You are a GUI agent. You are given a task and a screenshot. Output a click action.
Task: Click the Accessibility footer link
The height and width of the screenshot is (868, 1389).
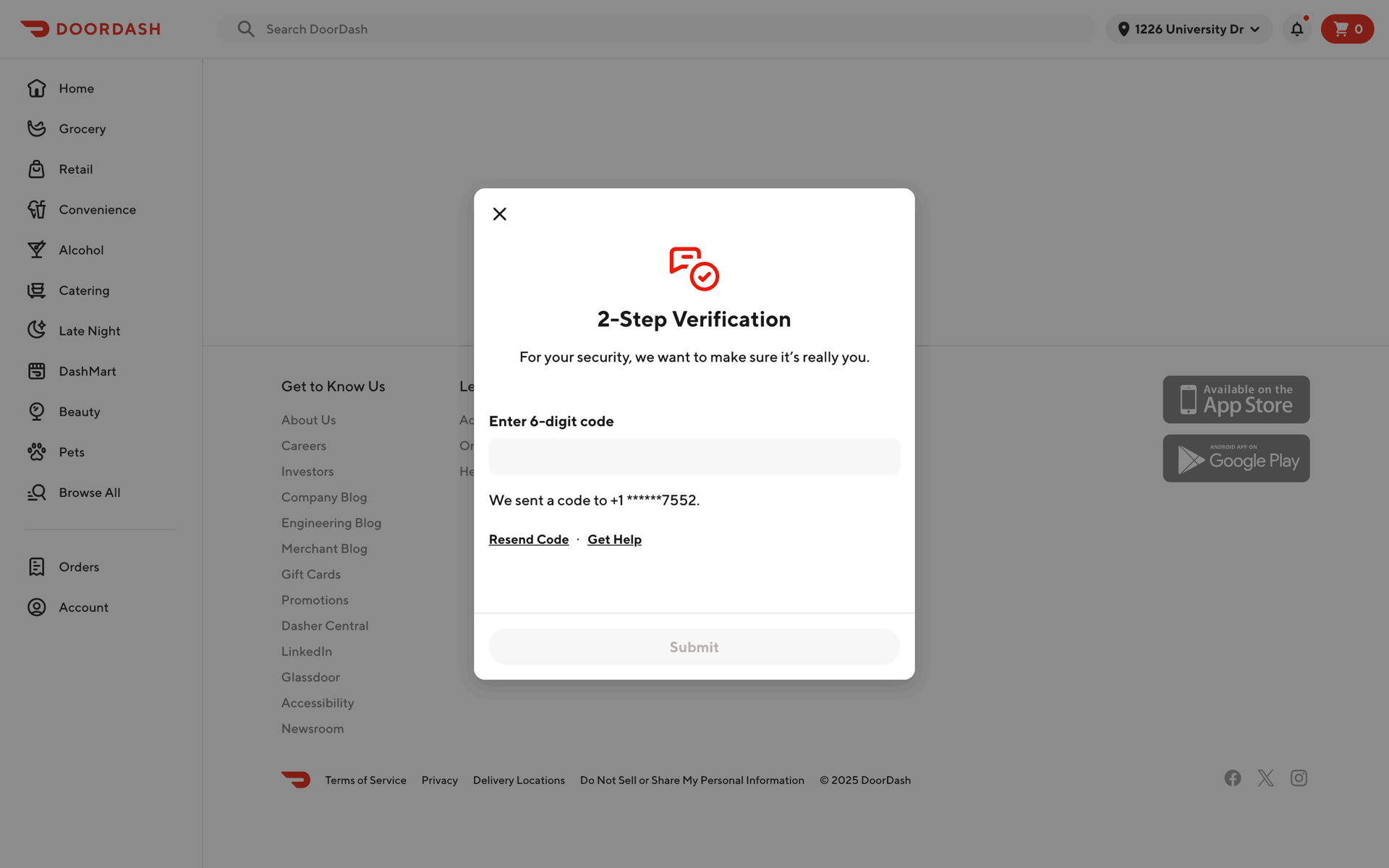318,703
